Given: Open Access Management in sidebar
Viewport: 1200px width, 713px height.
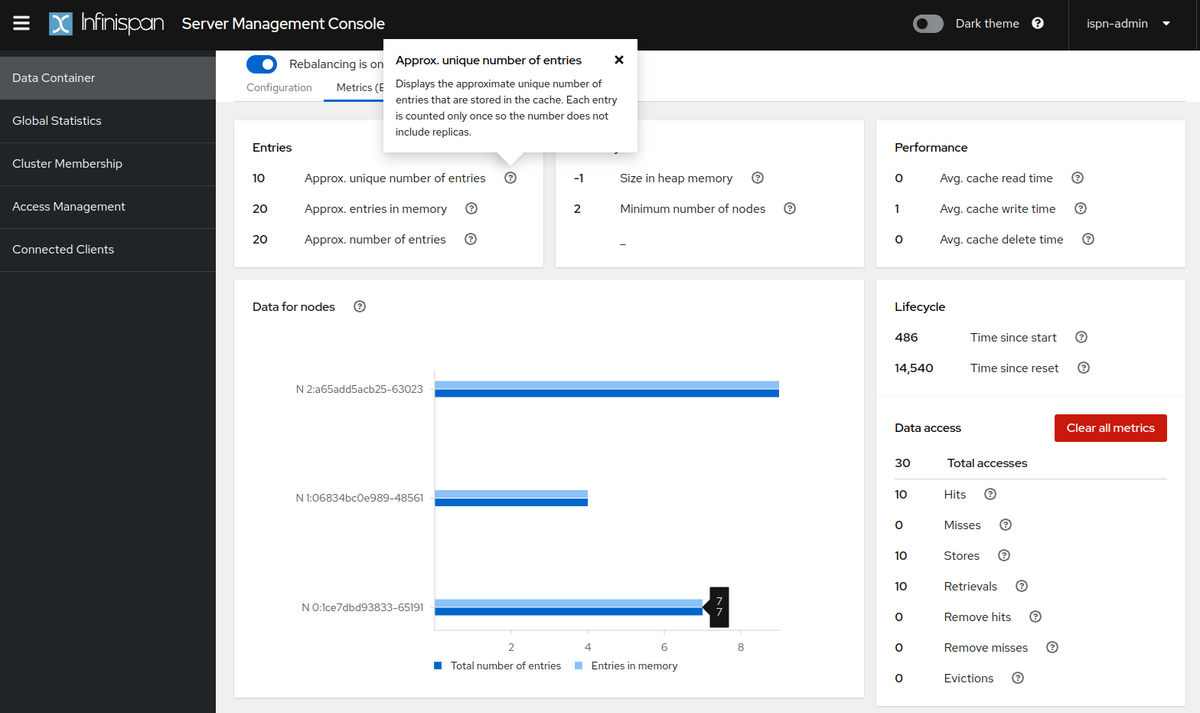Looking at the screenshot, I should click(x=108, y=207).
